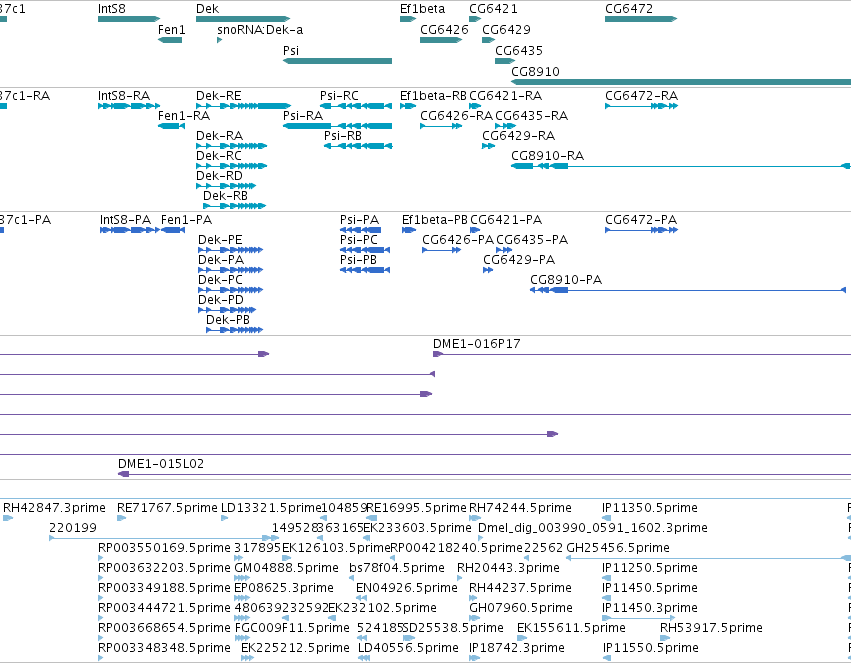Click the IP18742.3prime EST label
This screenshot has width=851, height=663.
(x=517, y=648)
